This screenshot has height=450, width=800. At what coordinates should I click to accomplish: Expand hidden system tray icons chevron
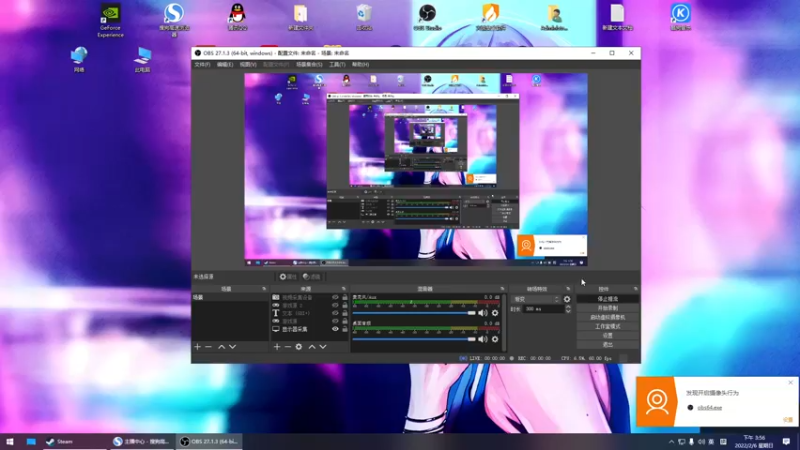pos(671,442)
